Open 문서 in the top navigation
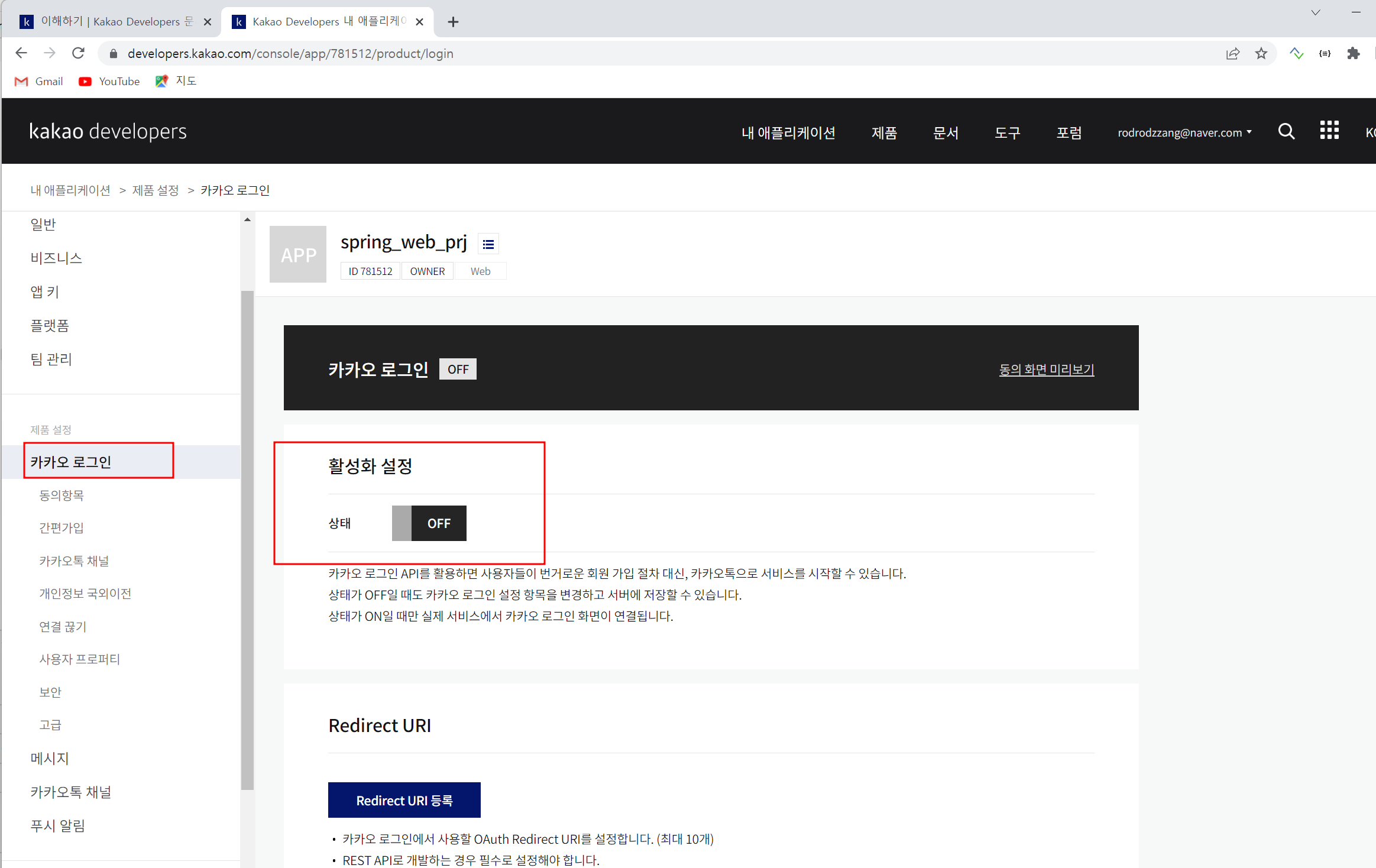The height and width of the screenshot is (868, 1376). click(x=946, y=133)
